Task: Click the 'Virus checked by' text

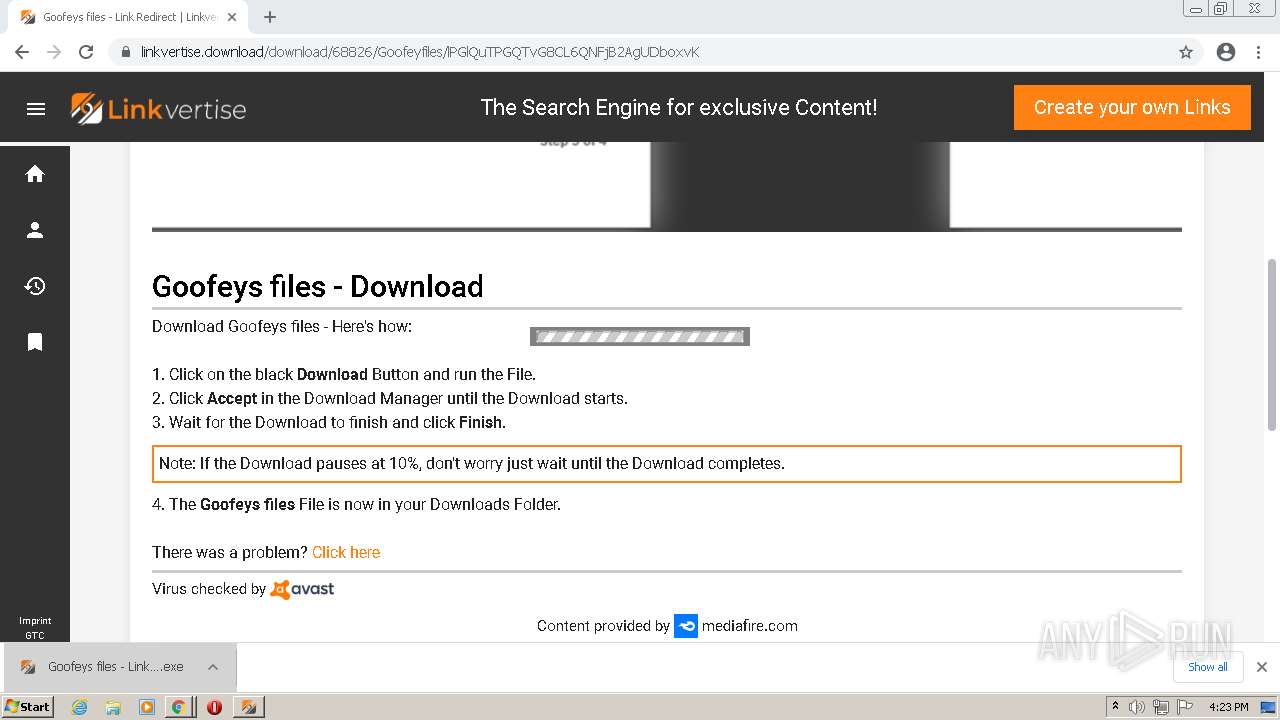Action: click(209, 589)
